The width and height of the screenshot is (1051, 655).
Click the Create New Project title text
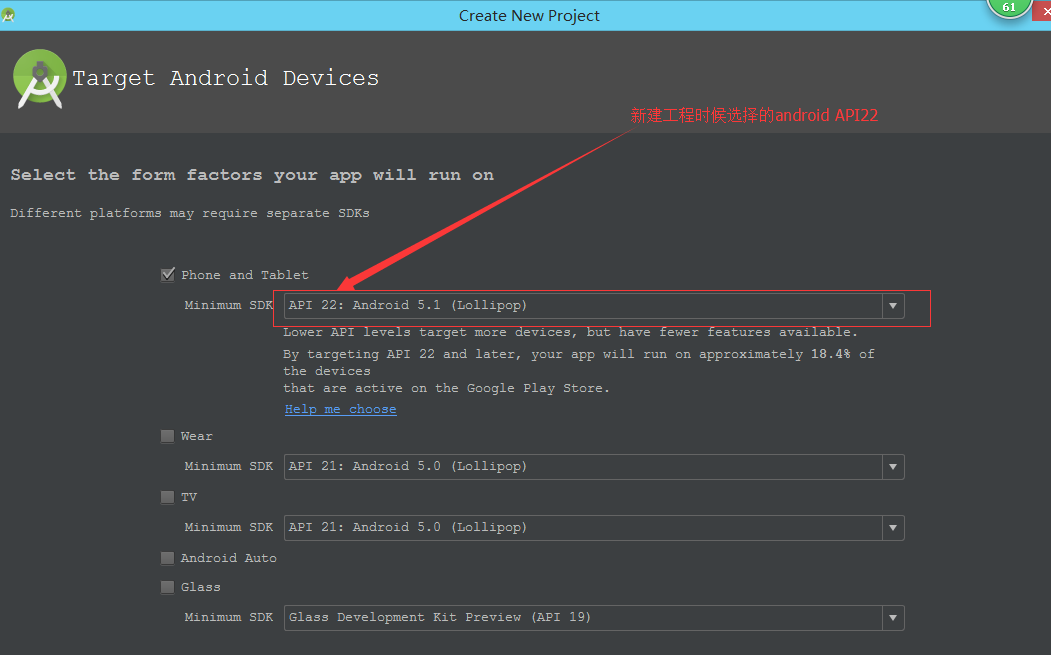pos(529,15)
